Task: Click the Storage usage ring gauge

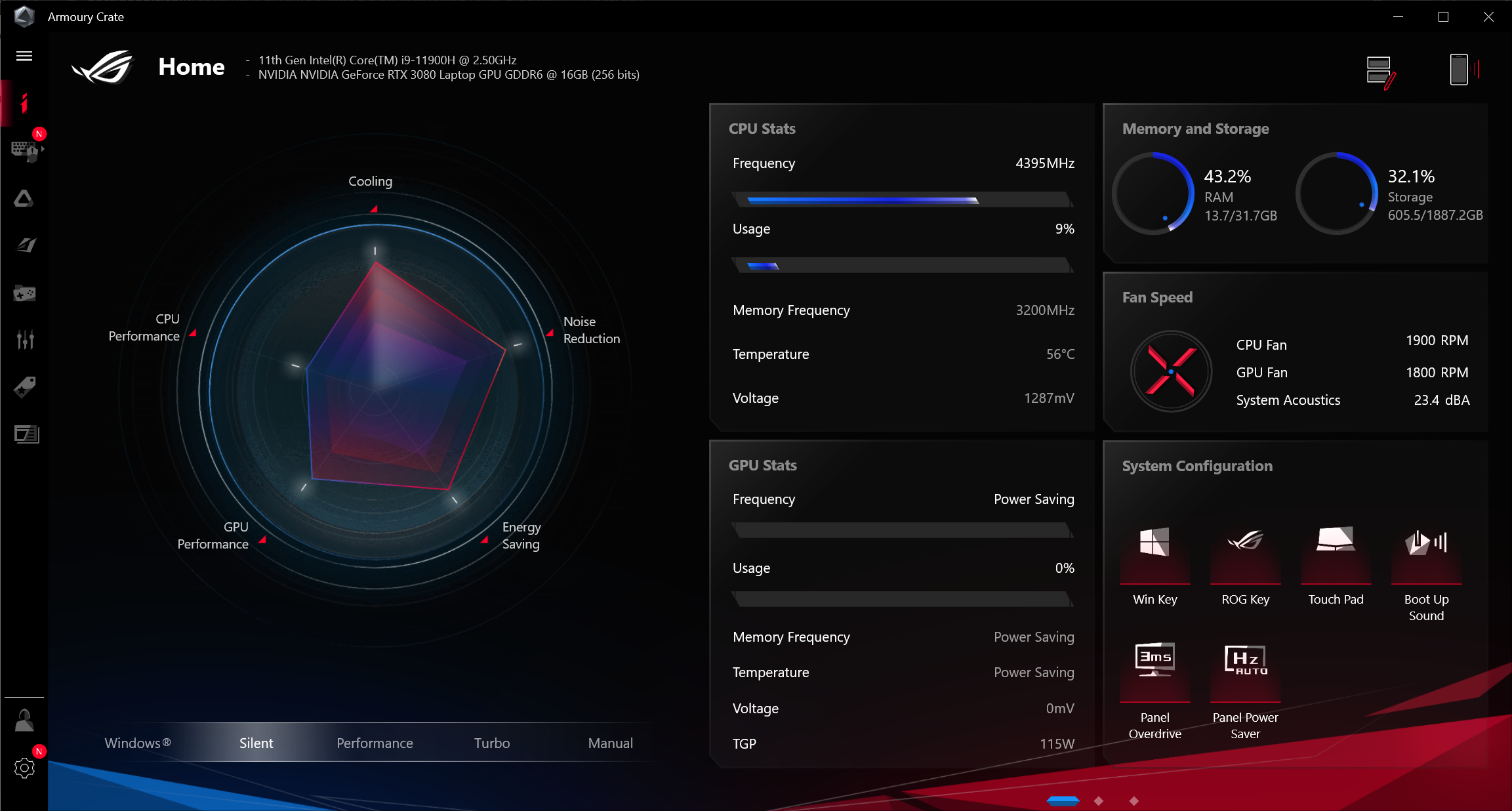Action: pos(1336,193)
